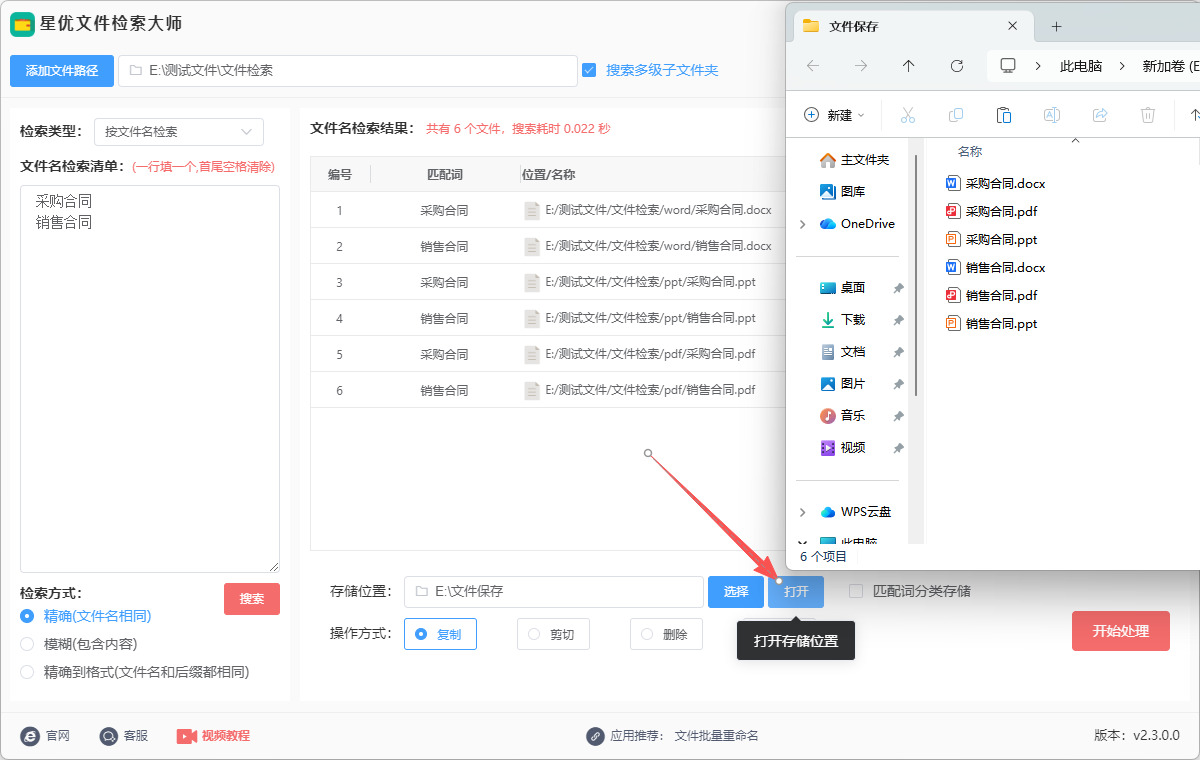
Task: Click the Rename icon in Explorer toolbar
Action: (x=1052, y=115)
